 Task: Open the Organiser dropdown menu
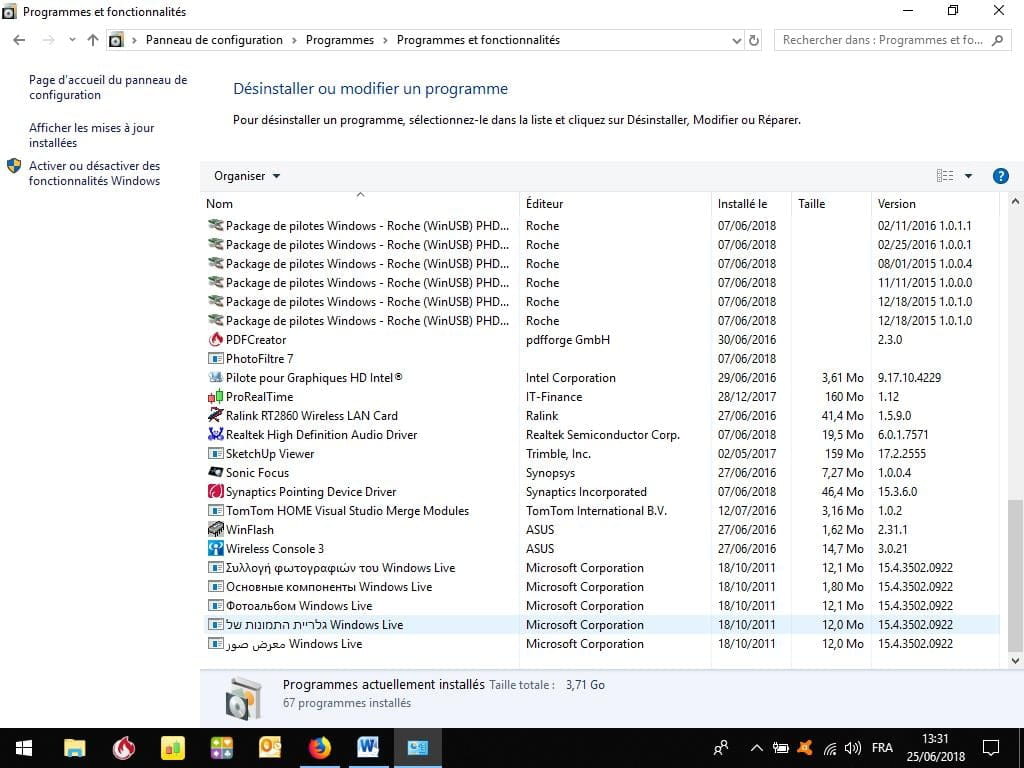[x=247, y=176]
